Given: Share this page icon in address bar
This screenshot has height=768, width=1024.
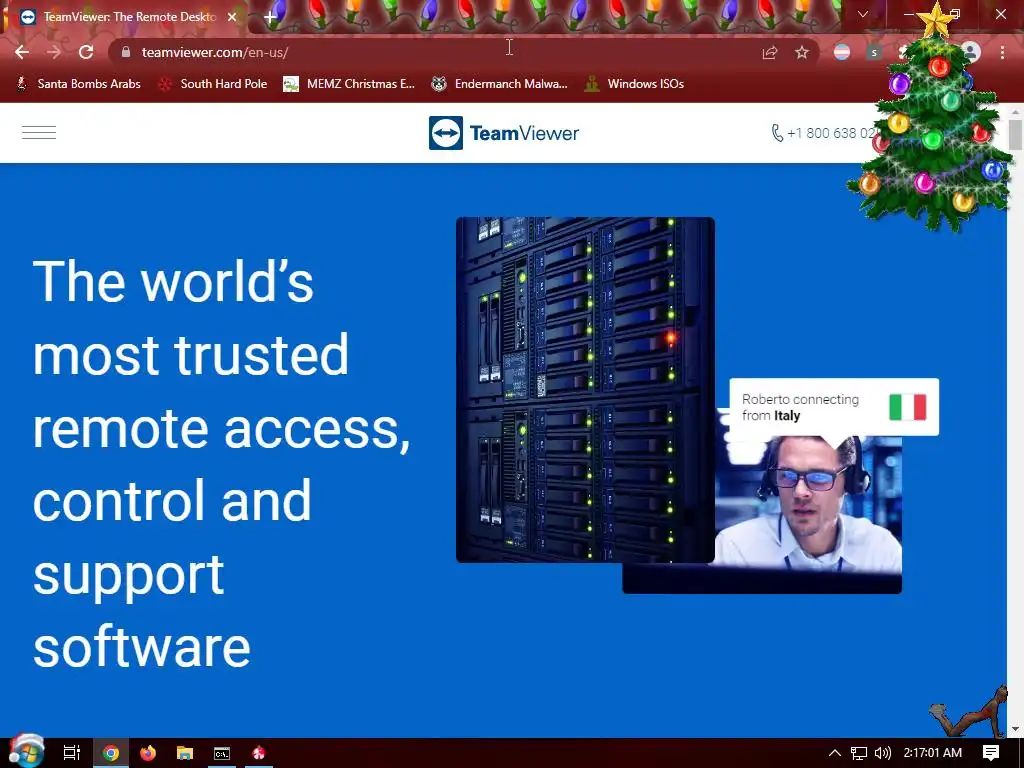Looking at the screenshot, I should coord(770,52).
